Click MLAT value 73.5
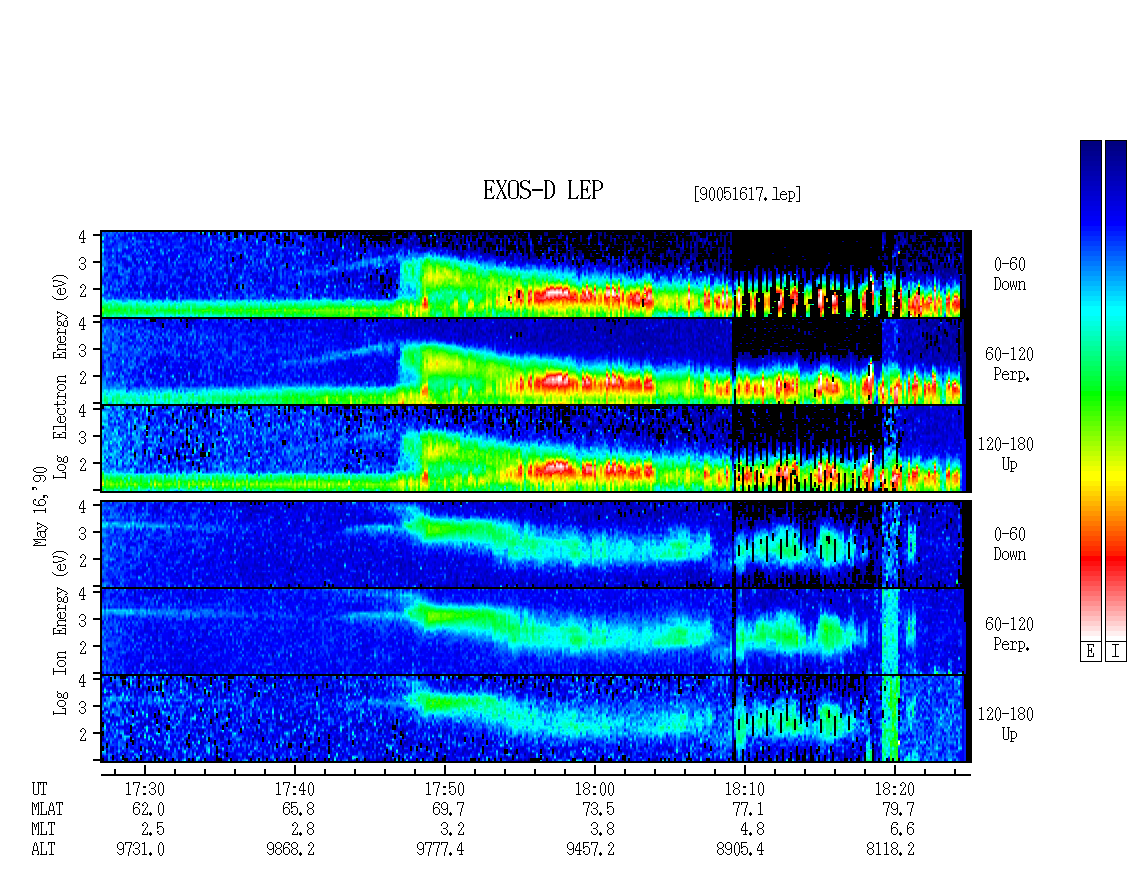This screenshot has height=875, width=1130. (x=598, y=809)
